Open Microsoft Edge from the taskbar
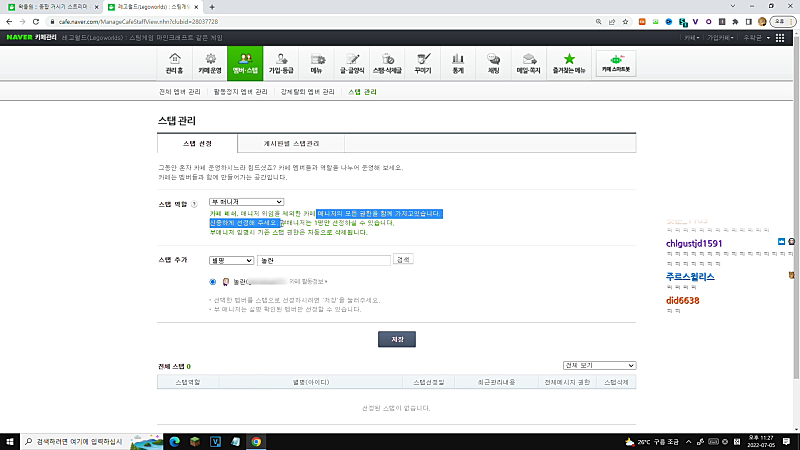 click(174, 442)
